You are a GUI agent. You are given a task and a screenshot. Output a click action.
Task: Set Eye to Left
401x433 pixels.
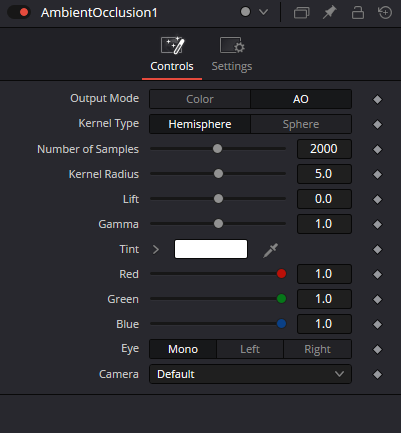coord(250,349)
